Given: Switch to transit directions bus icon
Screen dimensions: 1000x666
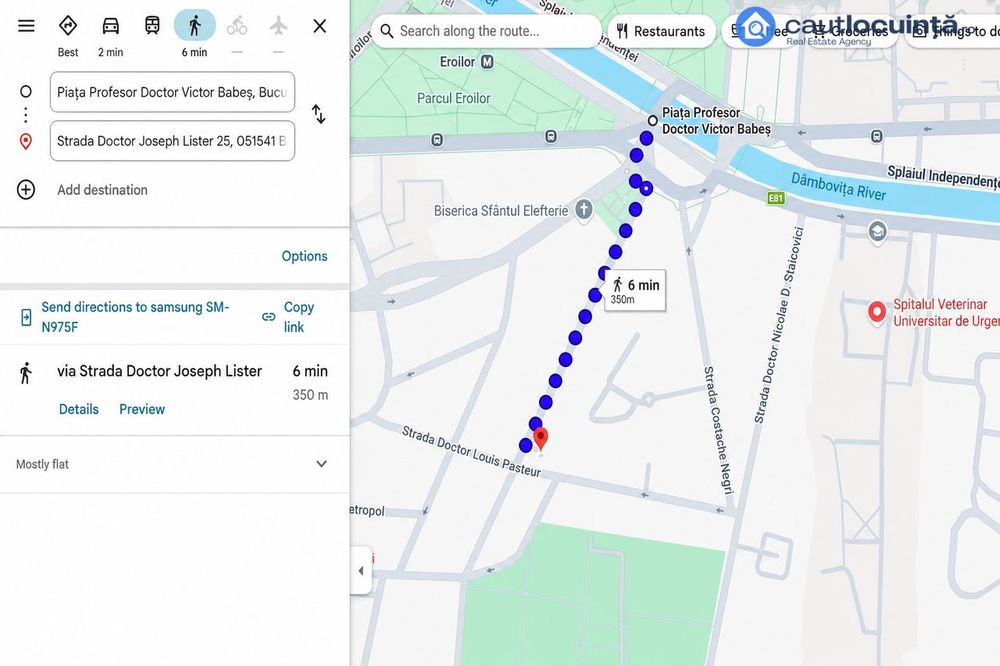Looking at the screenshot, I should [152, 26].
